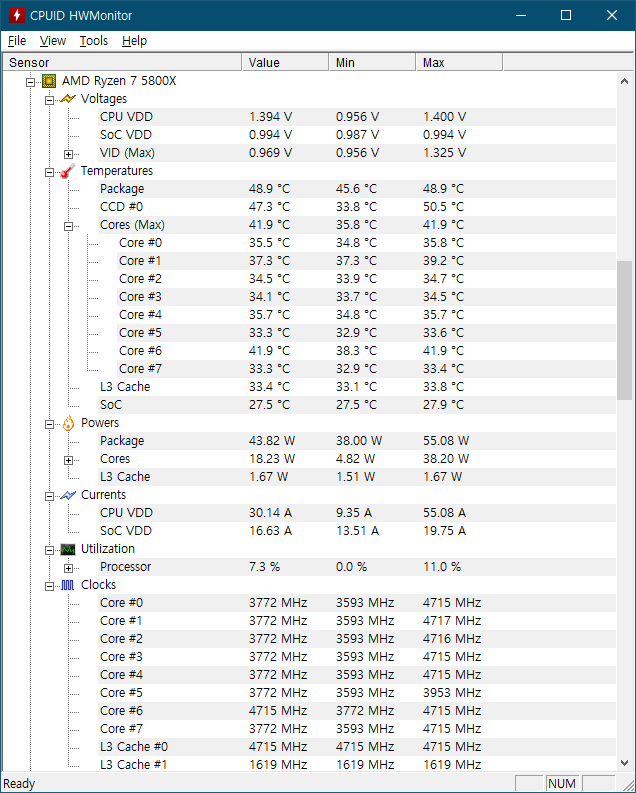The height and width of the screenshot is (793, 636).
Task: Click the vertical scrollbar thumb
Action: coord(624,330)
